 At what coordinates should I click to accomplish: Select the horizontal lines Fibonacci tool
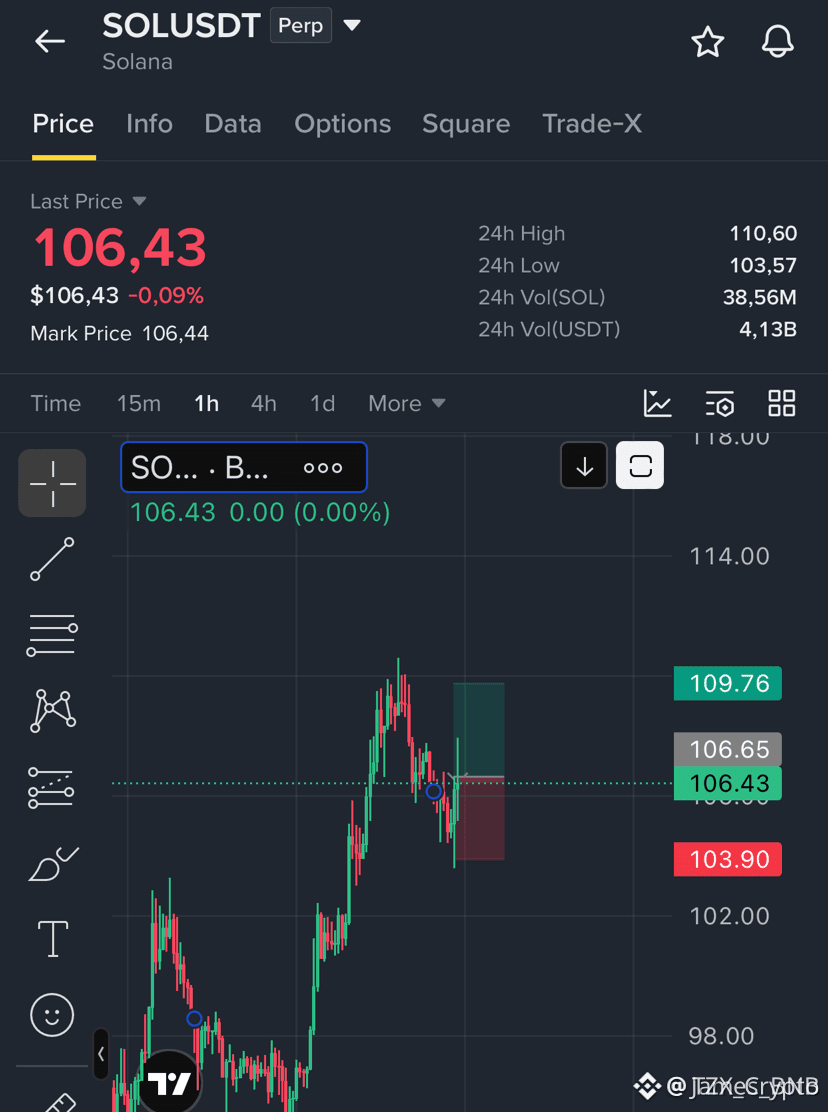(x=52, y=635)
